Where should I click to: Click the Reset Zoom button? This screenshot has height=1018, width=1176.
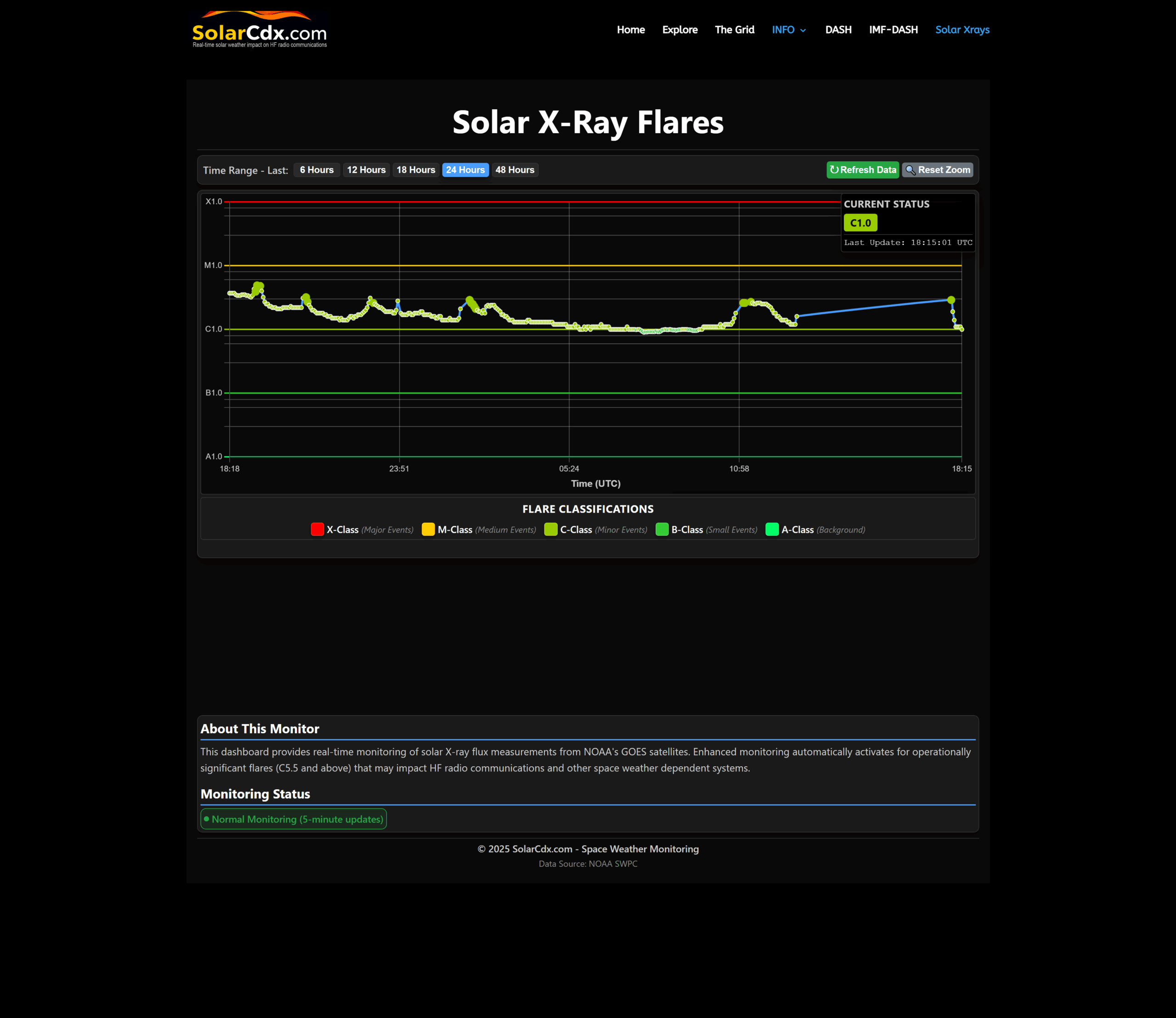[x=938, y=170]
